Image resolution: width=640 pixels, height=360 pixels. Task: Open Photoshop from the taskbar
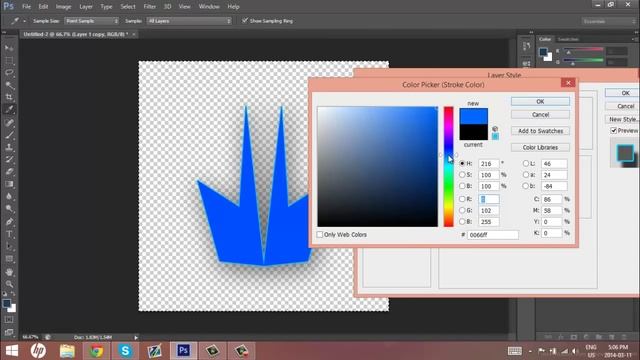tap(183, 351)
